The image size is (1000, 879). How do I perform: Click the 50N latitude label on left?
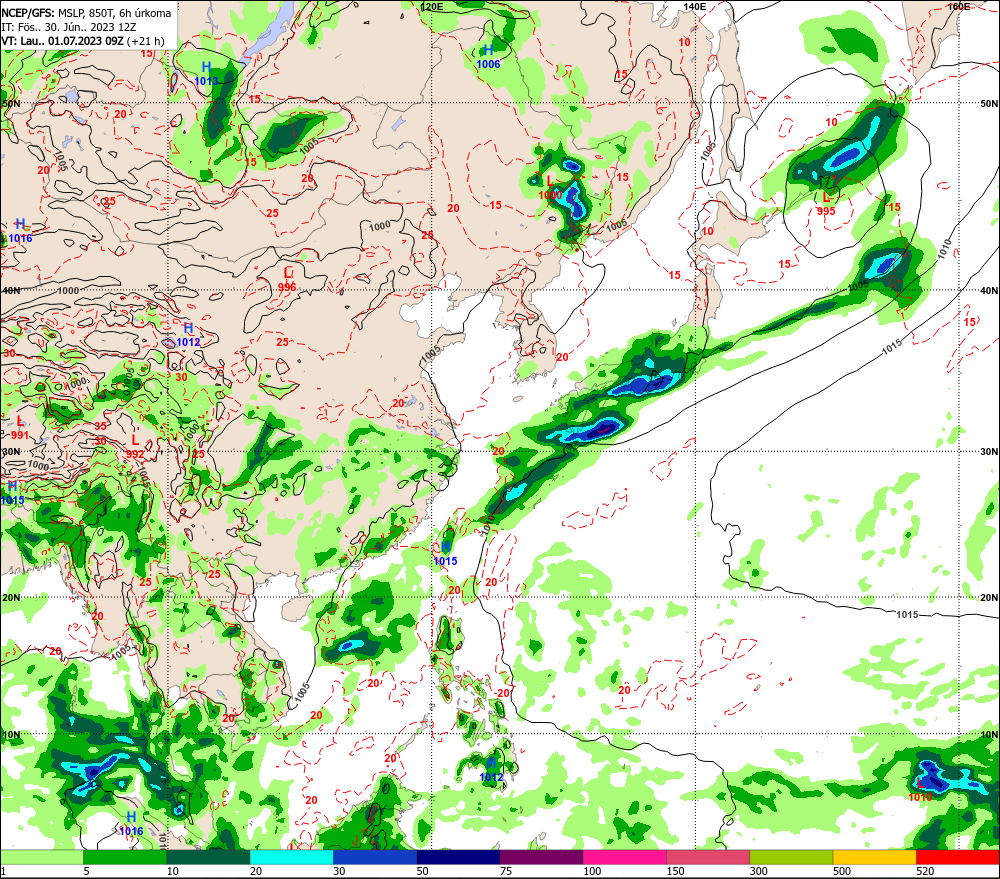click(x=11, y=103)
